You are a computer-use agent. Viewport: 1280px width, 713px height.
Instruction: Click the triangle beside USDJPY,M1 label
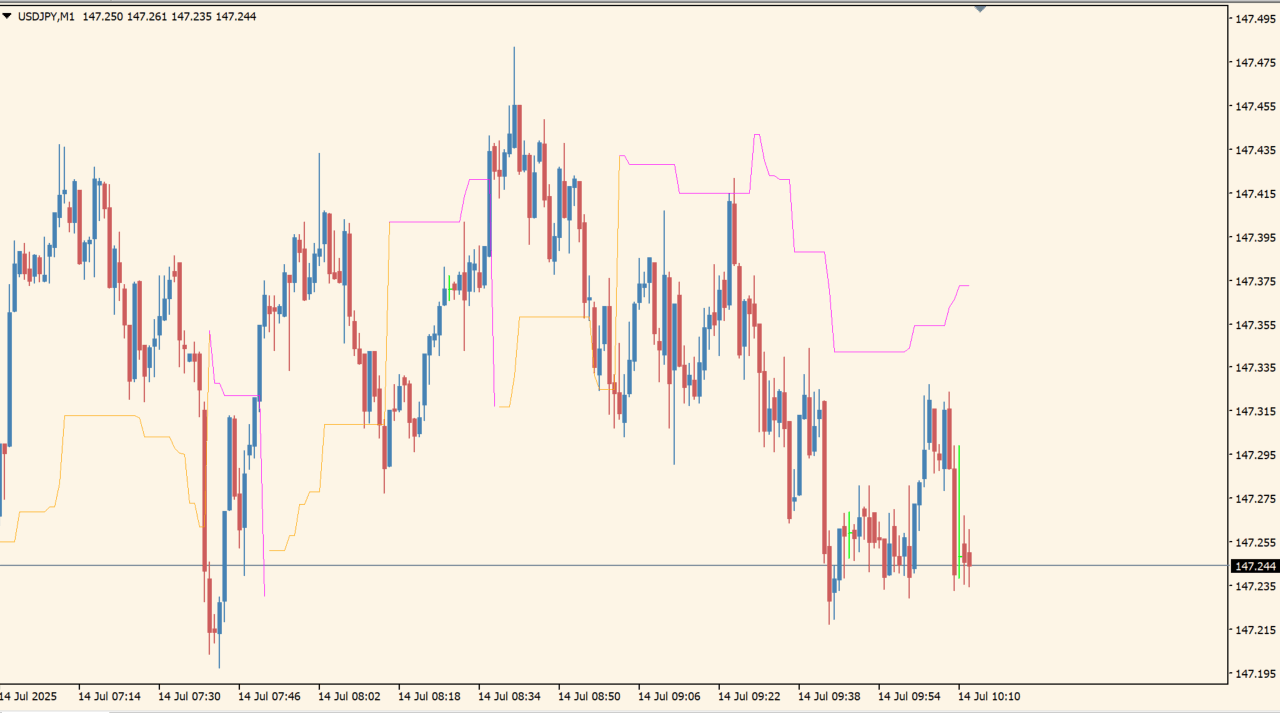pyautogui.click(x=7, y=16)
